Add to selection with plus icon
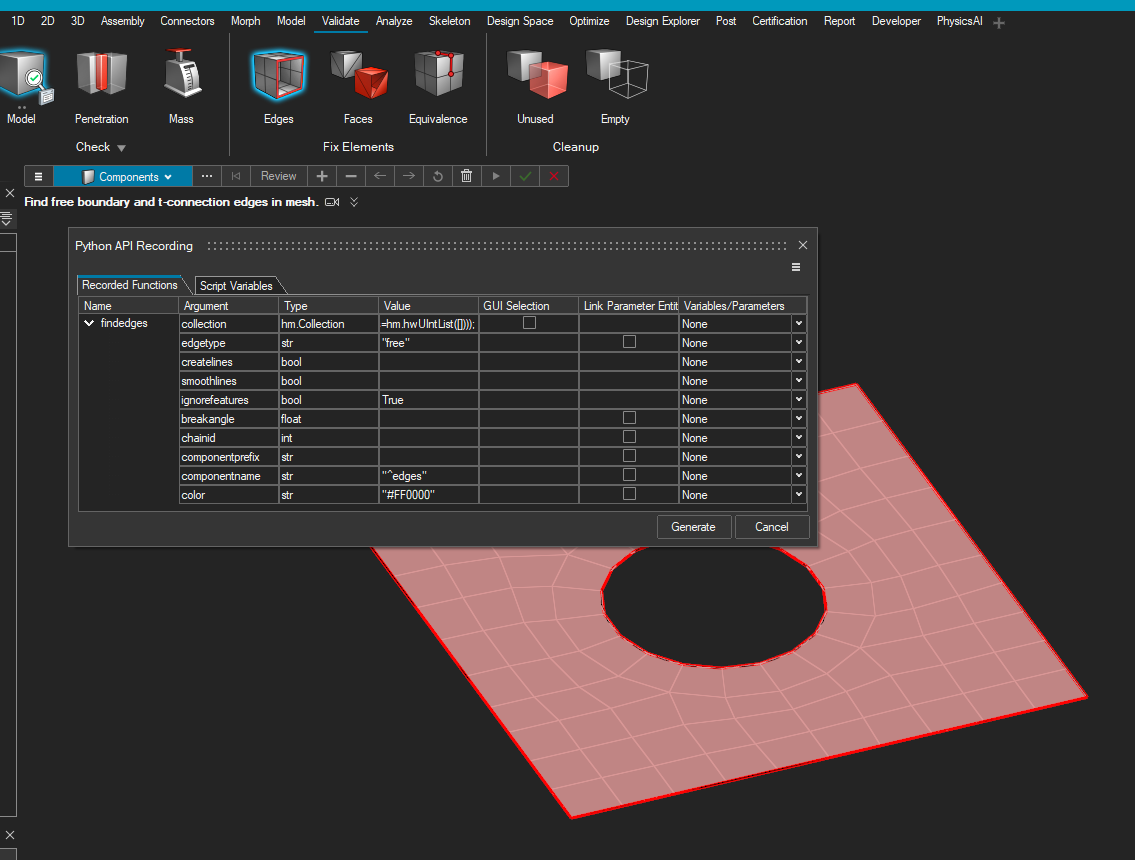This screenshot has height=860, width=1135. point(322,176)
